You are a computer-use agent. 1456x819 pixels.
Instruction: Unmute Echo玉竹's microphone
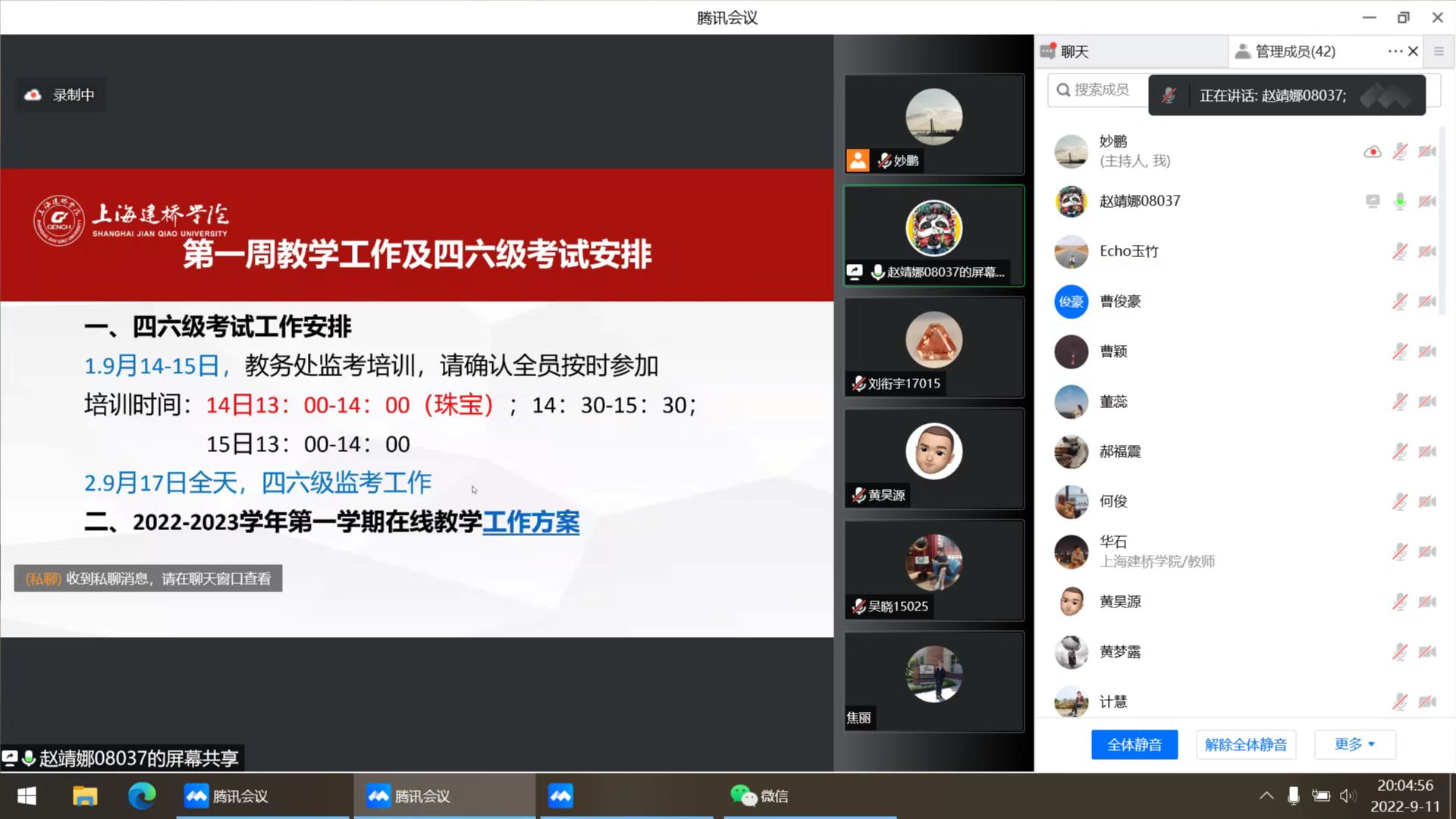point(1400,251)
